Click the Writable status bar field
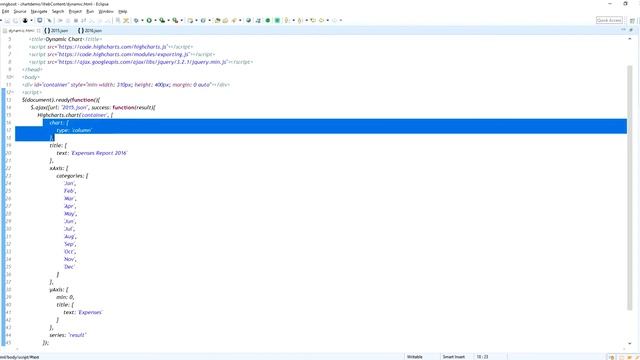 pyautogui.click(x=415, y=357)
